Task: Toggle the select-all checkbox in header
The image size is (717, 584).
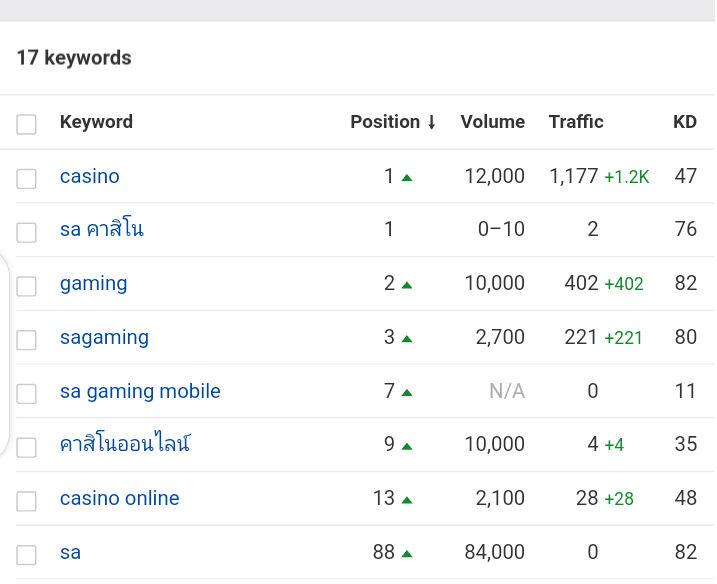Action: [26, 124]
